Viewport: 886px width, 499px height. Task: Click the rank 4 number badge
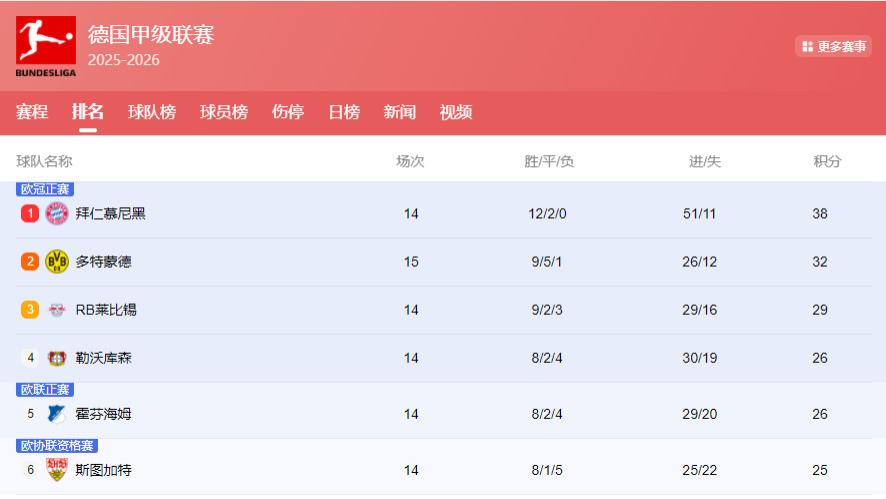coord(31,358)
